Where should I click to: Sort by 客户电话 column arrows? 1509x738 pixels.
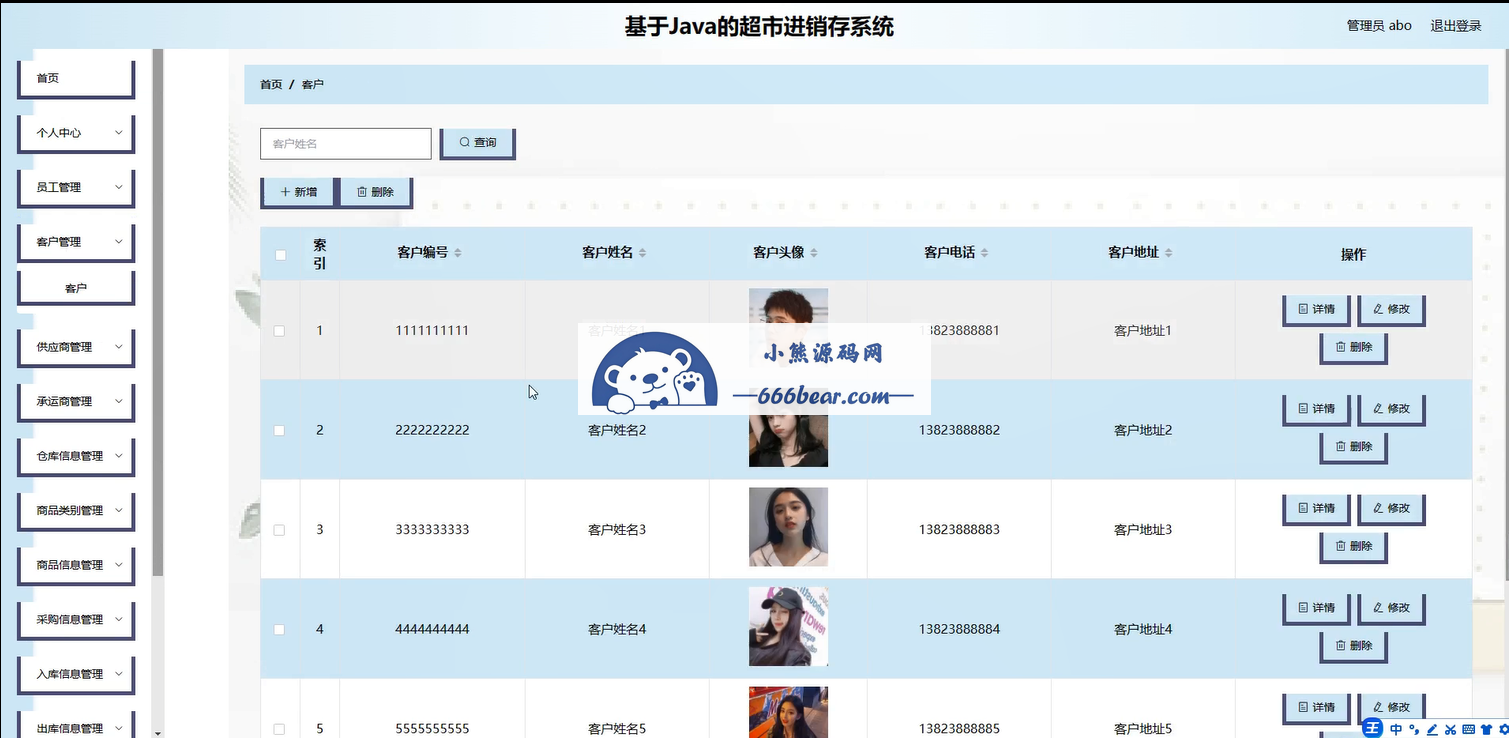[984, 253]
